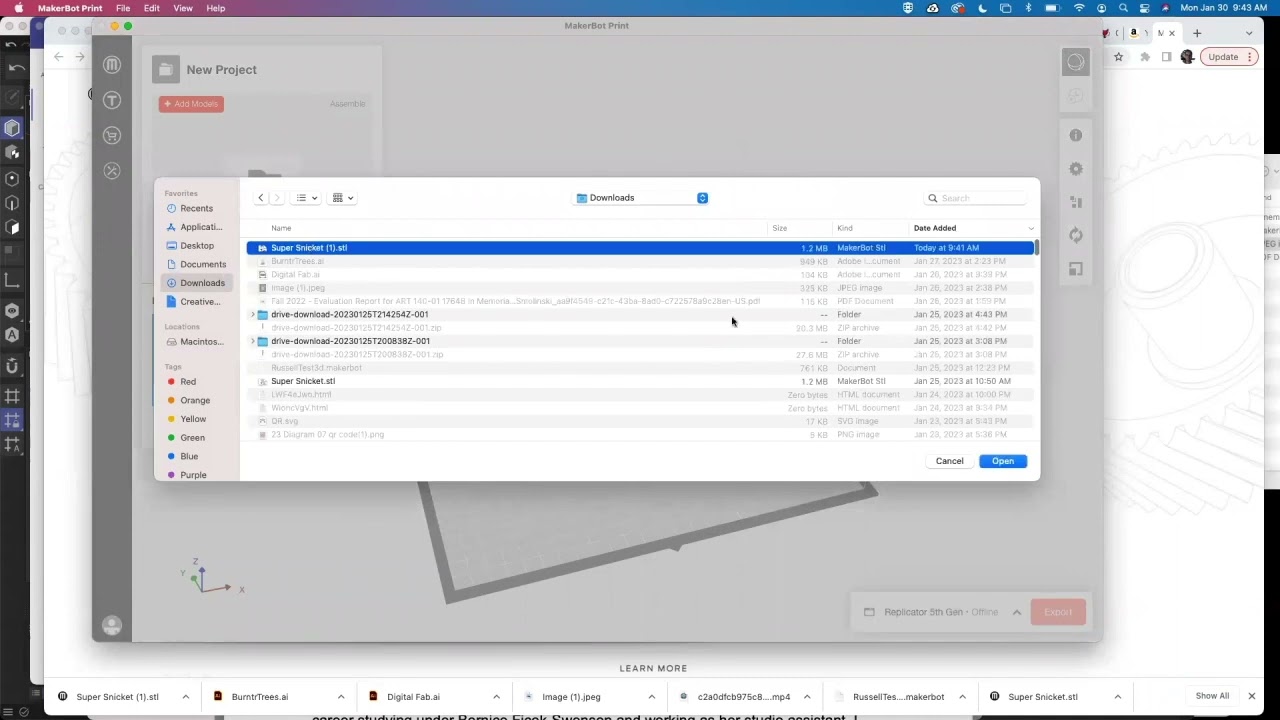This screenshot has height=720, width=1280.
Task: Select the Orange tag in sidebar
Action: pyautogui.click(x=195, y=400)
